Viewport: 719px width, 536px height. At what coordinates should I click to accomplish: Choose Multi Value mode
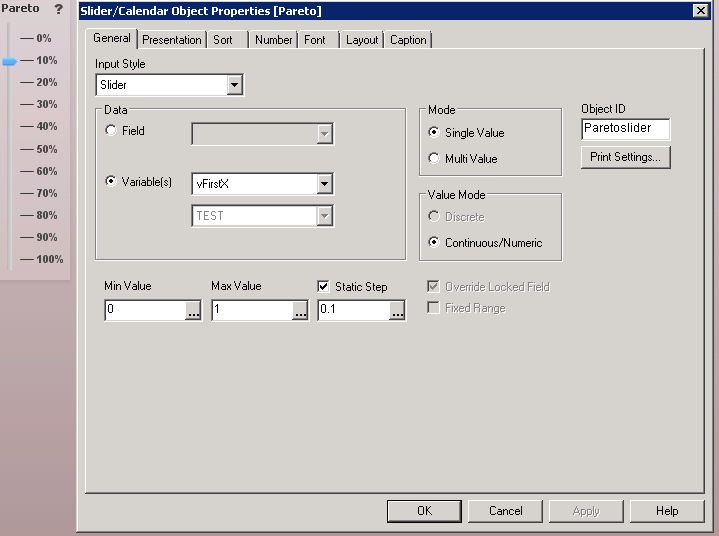pos(434,158)
